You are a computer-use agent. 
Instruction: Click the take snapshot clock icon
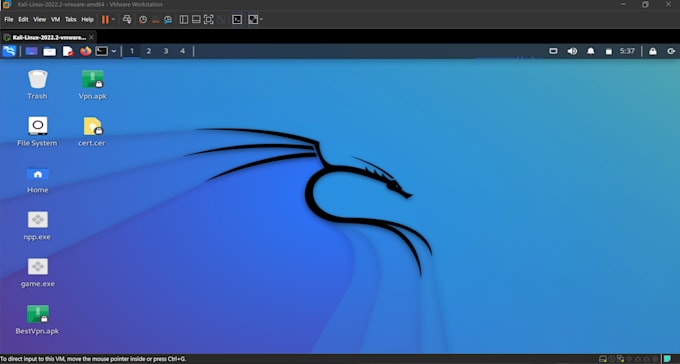coord(143,20)
